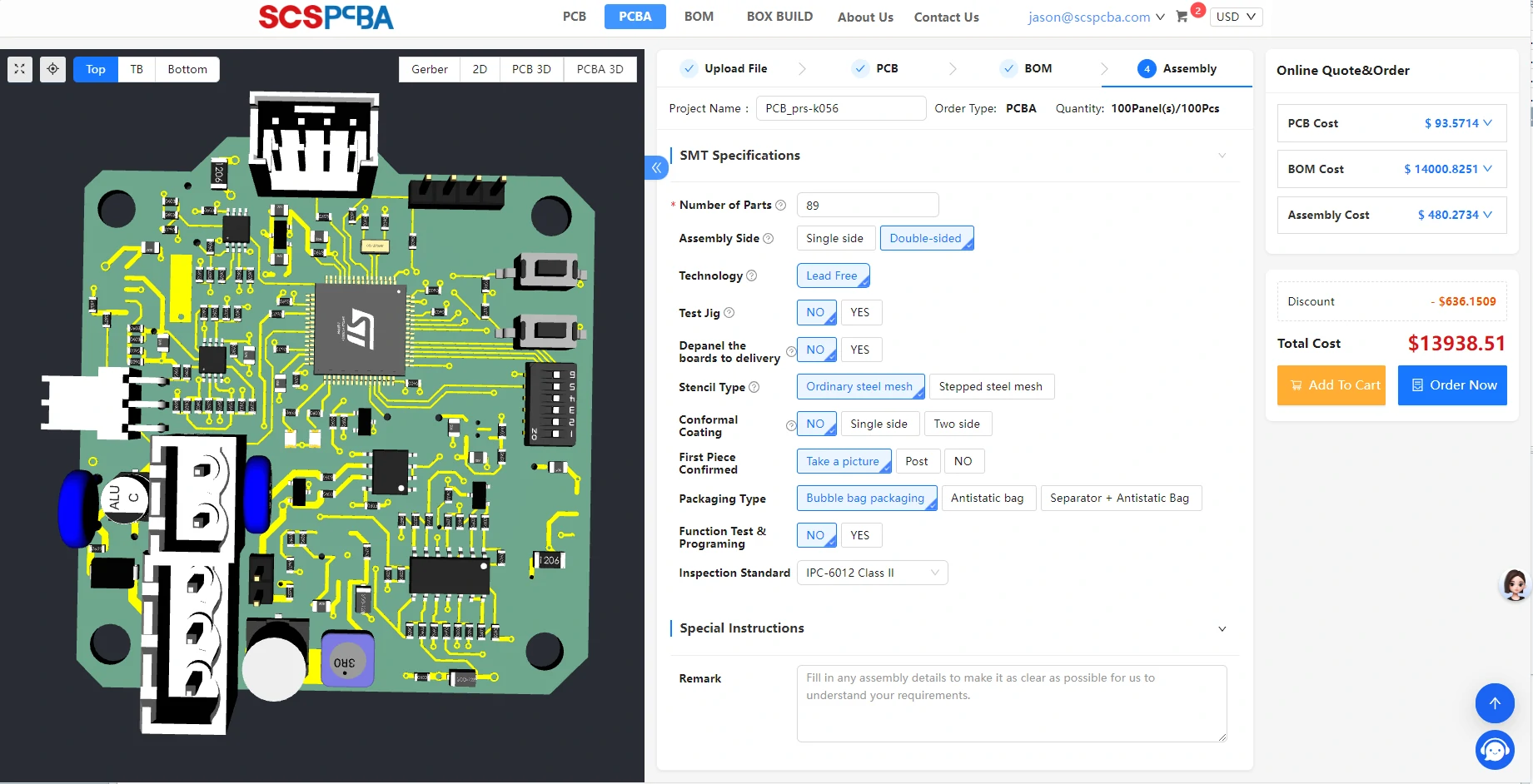Click the live chat bubble icon
Screen dimensions: 1533x784
1494,750
